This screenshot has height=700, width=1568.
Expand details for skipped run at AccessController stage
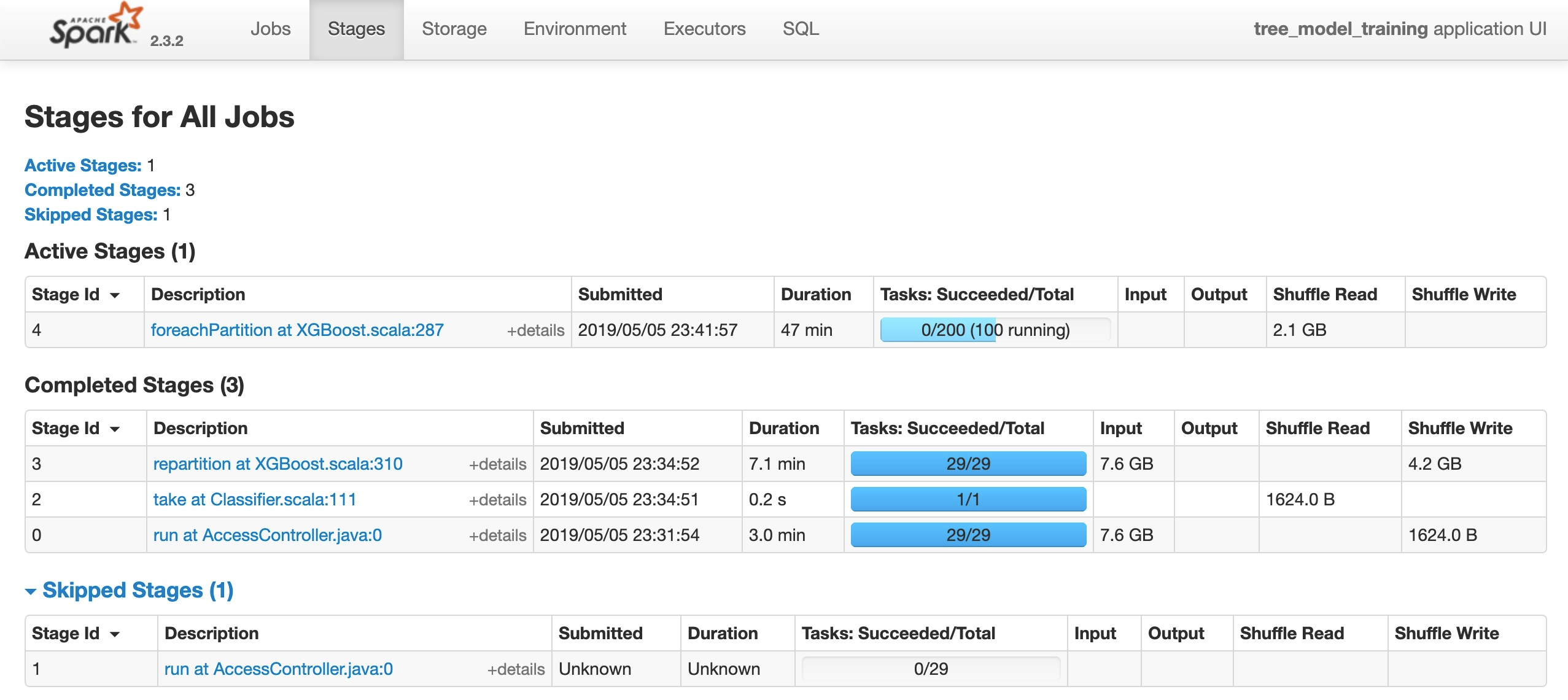[516, 669]
